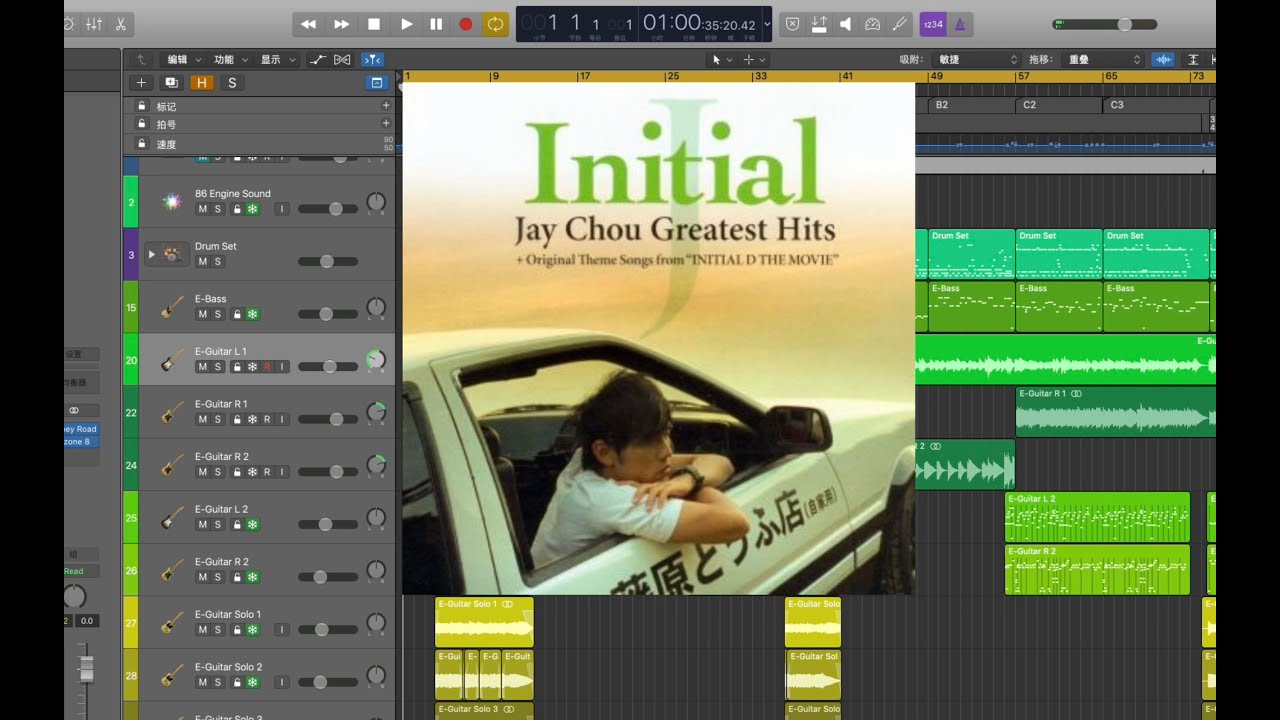Viewport: 1280px width, 720px height.
Task: Mute the E-Bass track
Action: 203,314
